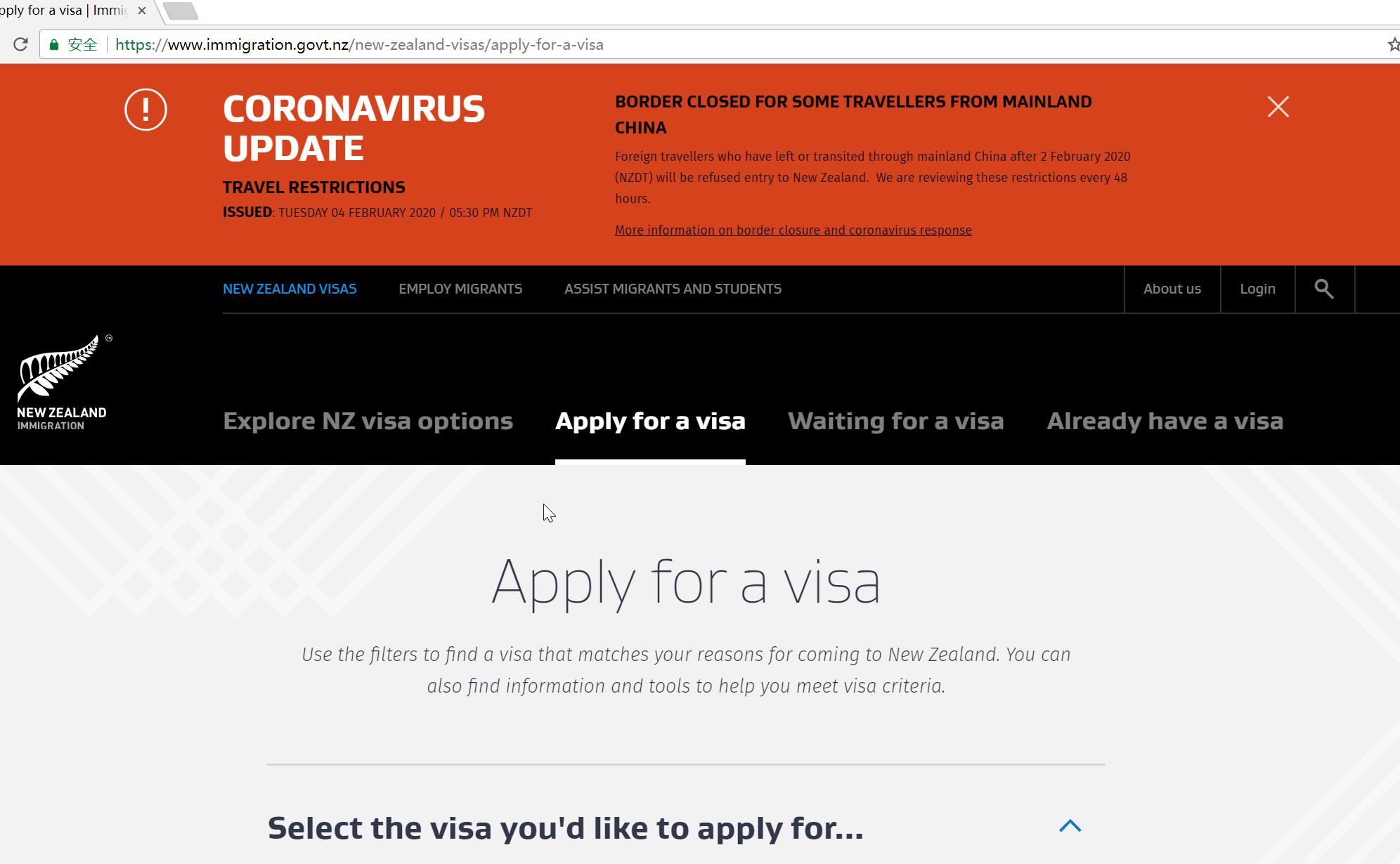The image size is (1400, 864).
Task: Open the Employ Migrants menu
Action: pyautogui.click(x=460, y=289)
